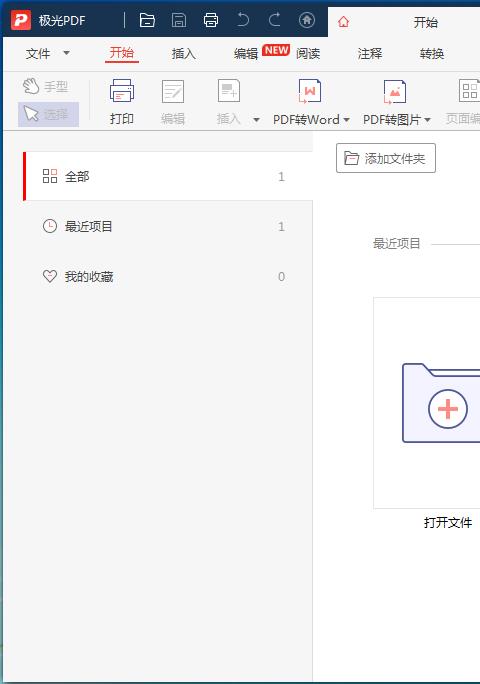The image size is (480, 684).
Task: Expand the 文件 menu dropdown arrow
Action: tap(66, 53)
